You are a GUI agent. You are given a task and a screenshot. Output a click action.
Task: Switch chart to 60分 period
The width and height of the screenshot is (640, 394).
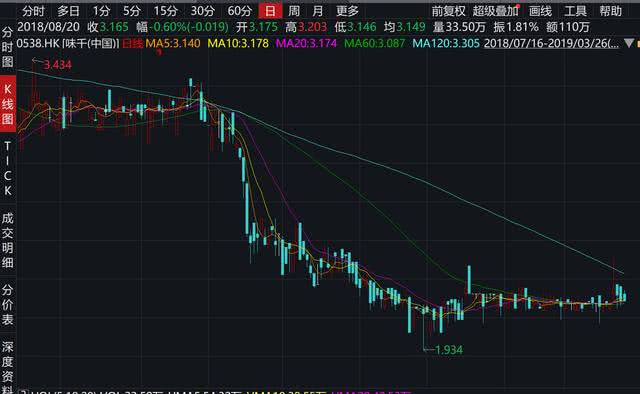click(240, 11)
